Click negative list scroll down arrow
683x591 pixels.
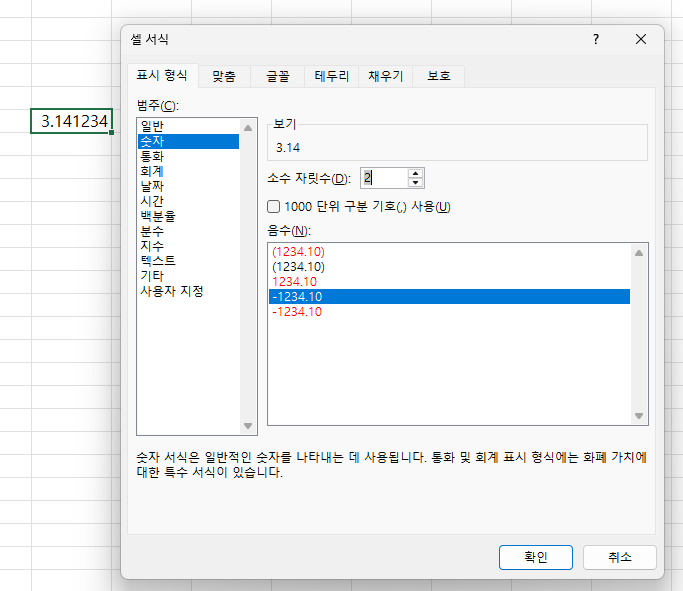[639, 415]
